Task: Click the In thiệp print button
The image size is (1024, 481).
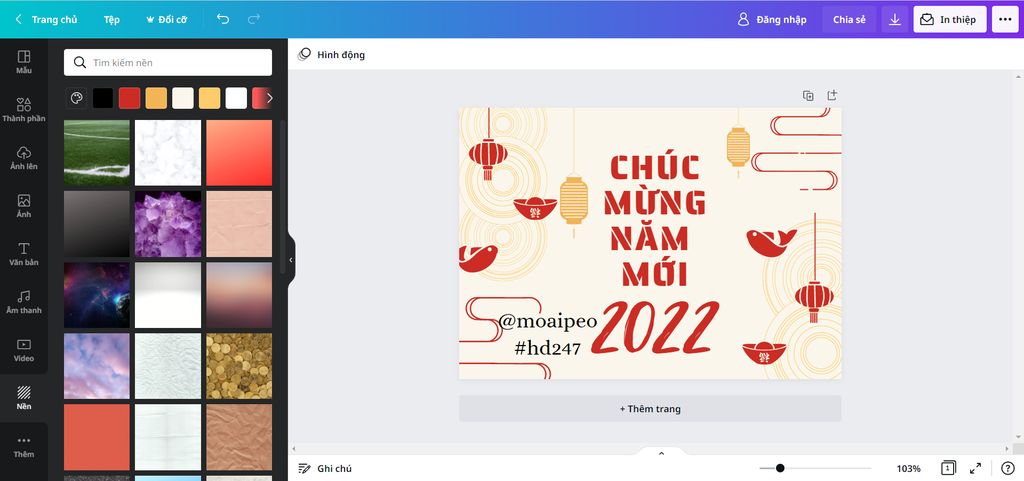Action: click(x=950, y=20)
